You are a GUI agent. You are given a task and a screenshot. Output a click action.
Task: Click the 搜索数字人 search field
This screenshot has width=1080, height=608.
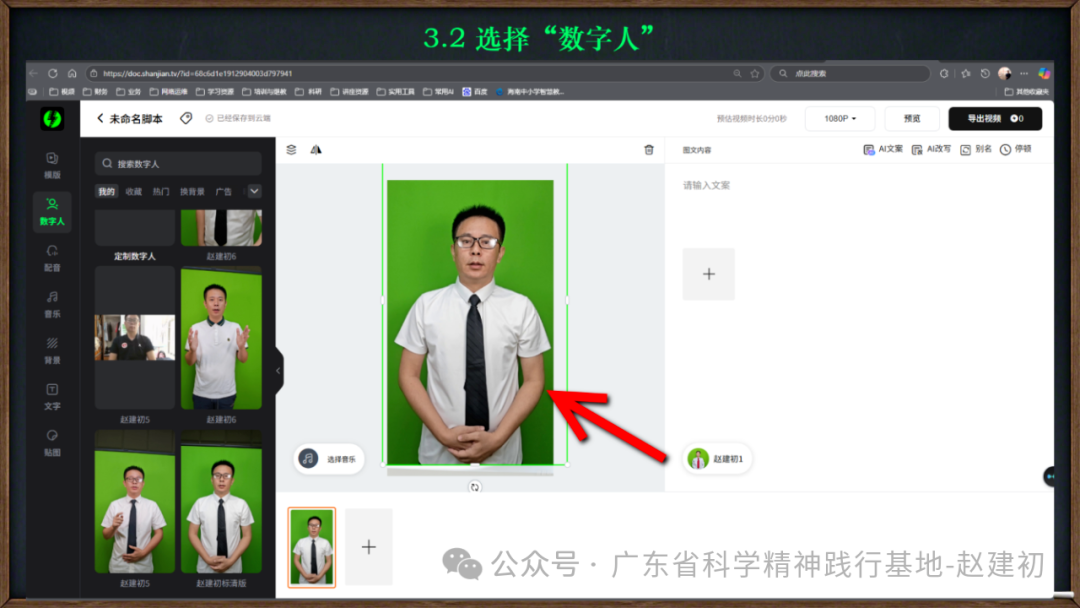click(x=180, y=163)
